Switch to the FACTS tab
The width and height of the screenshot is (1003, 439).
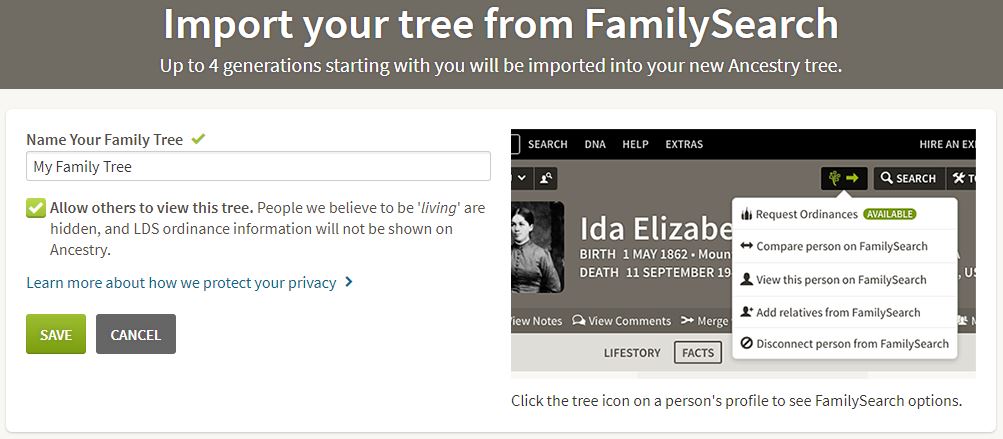[x=698, y=352]
